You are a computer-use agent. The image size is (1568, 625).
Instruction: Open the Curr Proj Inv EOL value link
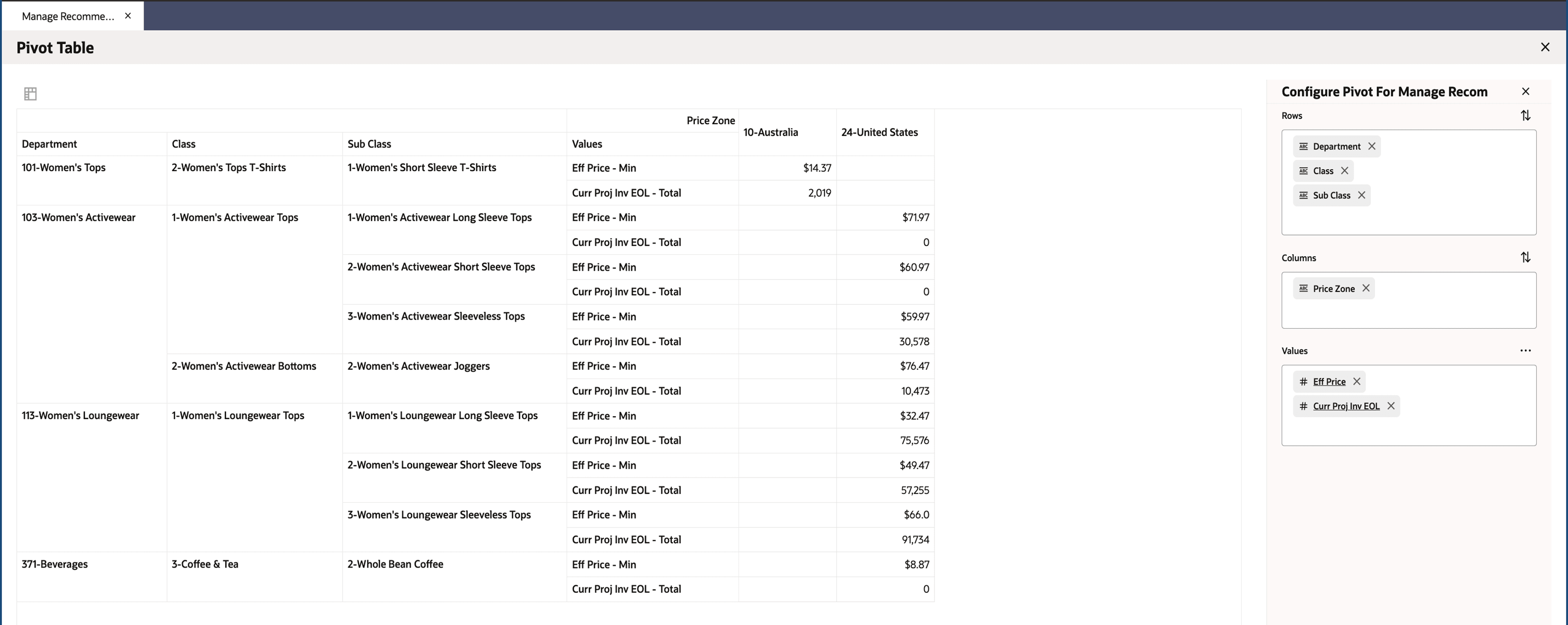point(1347,406)
